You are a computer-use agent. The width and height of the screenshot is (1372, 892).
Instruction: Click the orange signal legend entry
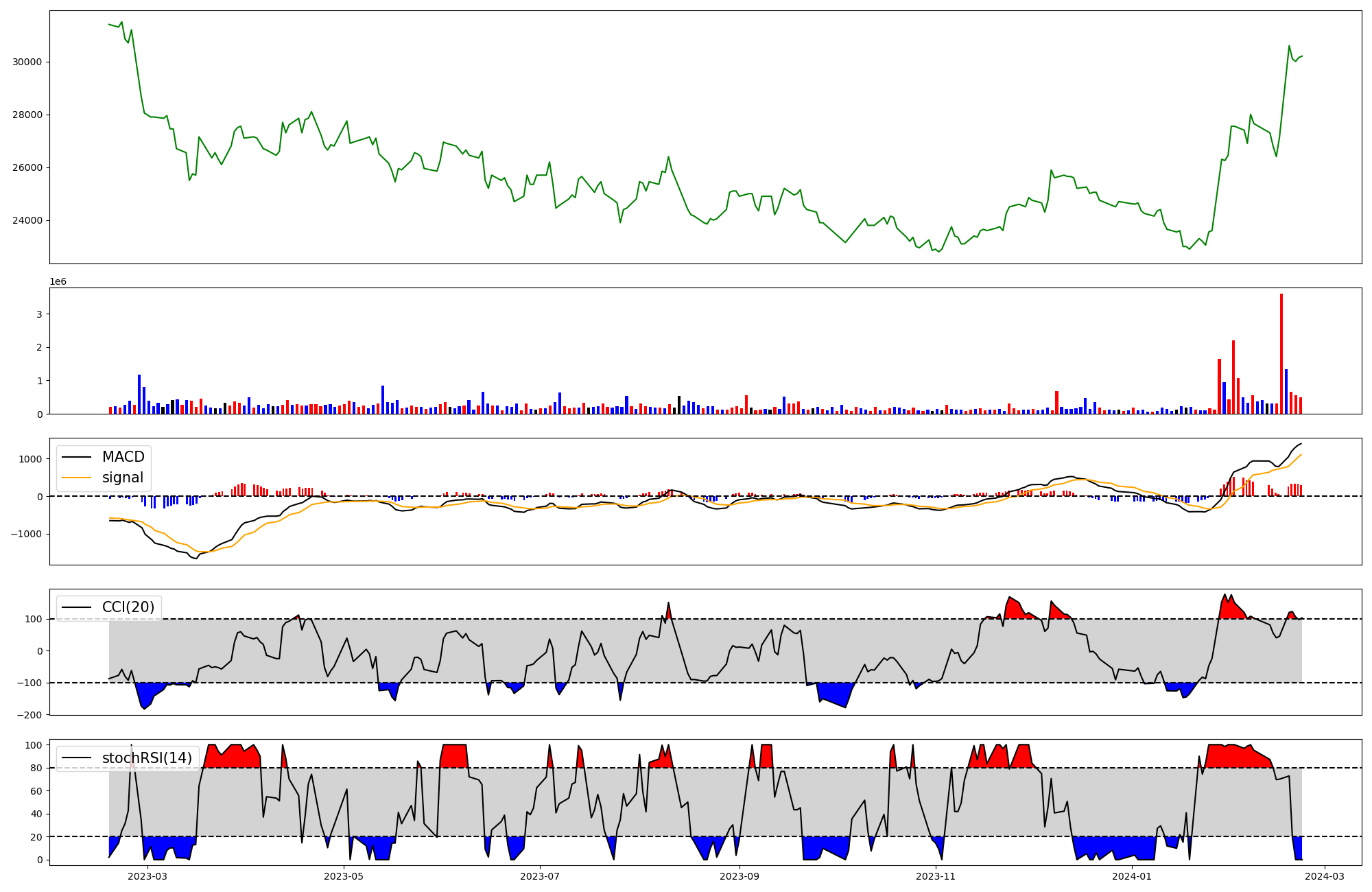click(x=122, y=478)
